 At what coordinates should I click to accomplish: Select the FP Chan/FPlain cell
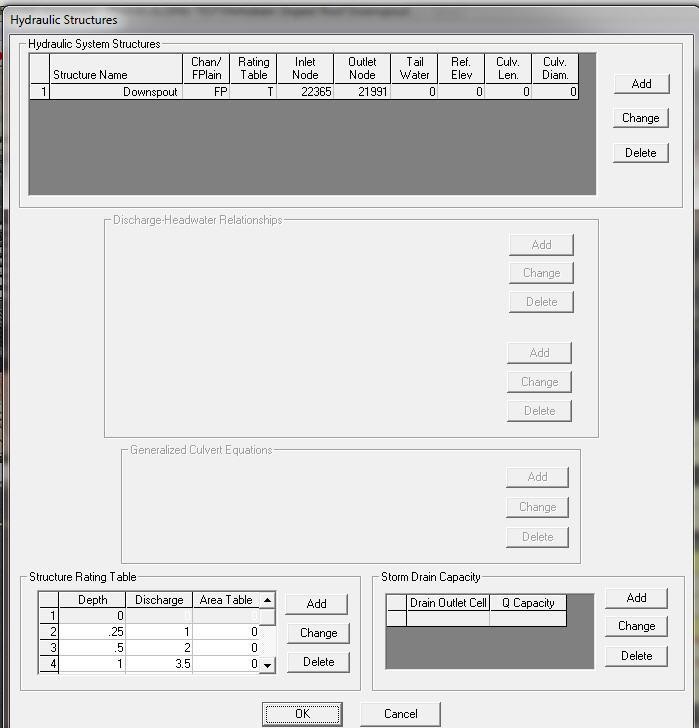(x=206, y=92)
